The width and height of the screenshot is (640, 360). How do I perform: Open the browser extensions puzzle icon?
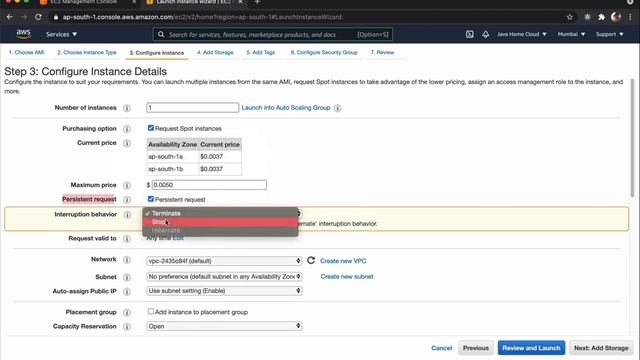601,17
